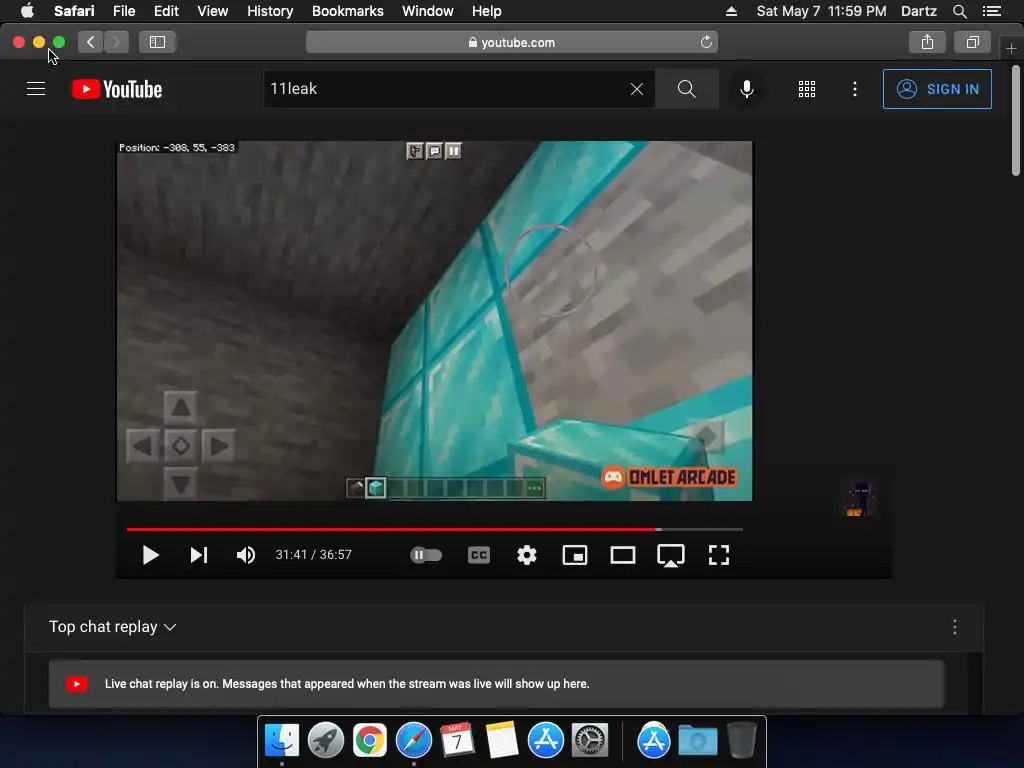Enter full screen video
Image resolution: width=1024 pixels, height=768 pixels.
719,555
